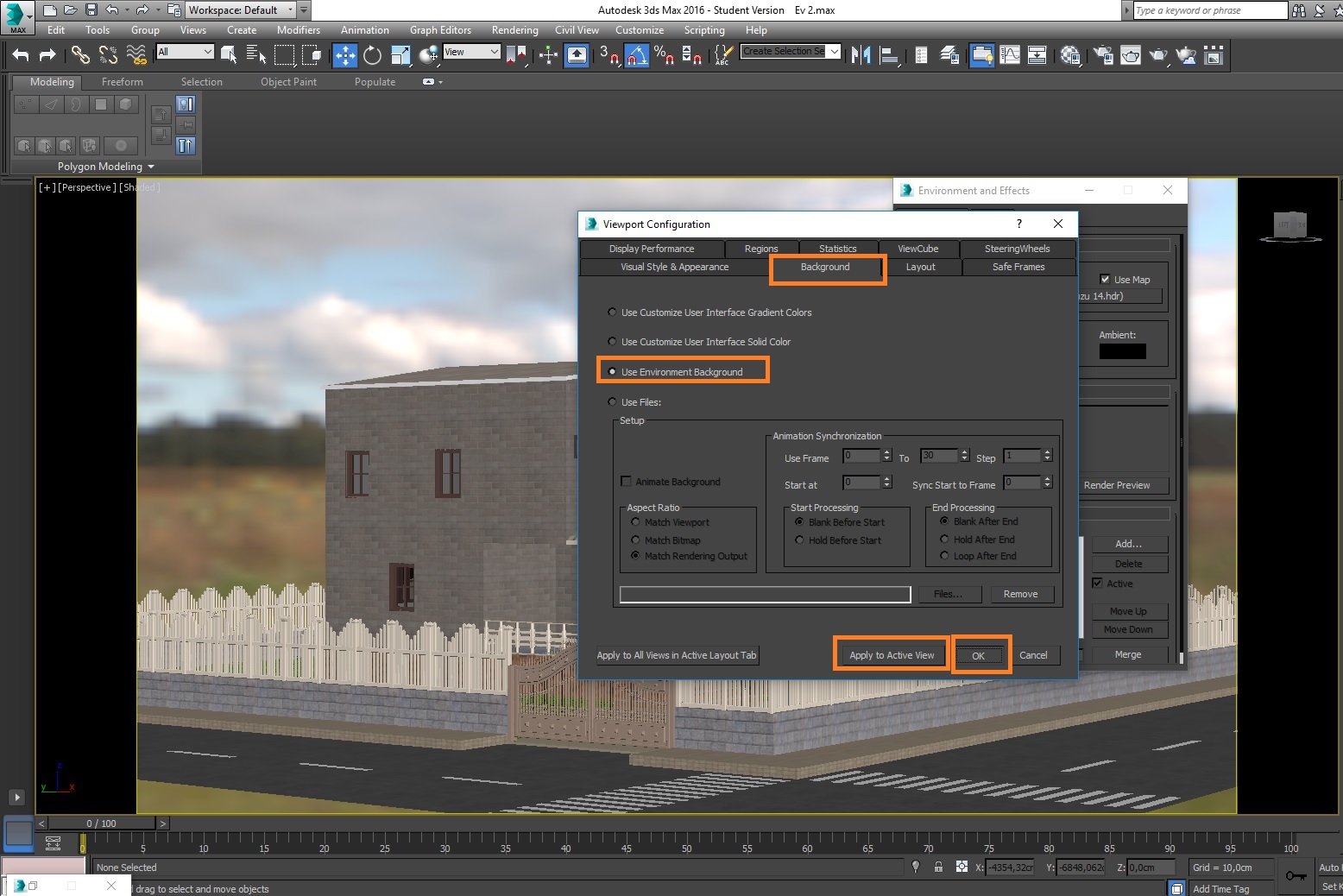1343x896 pixels.
Task: Open the Workspace: Default dropdown
Action: pyautogui.click(x=290, y=10)
